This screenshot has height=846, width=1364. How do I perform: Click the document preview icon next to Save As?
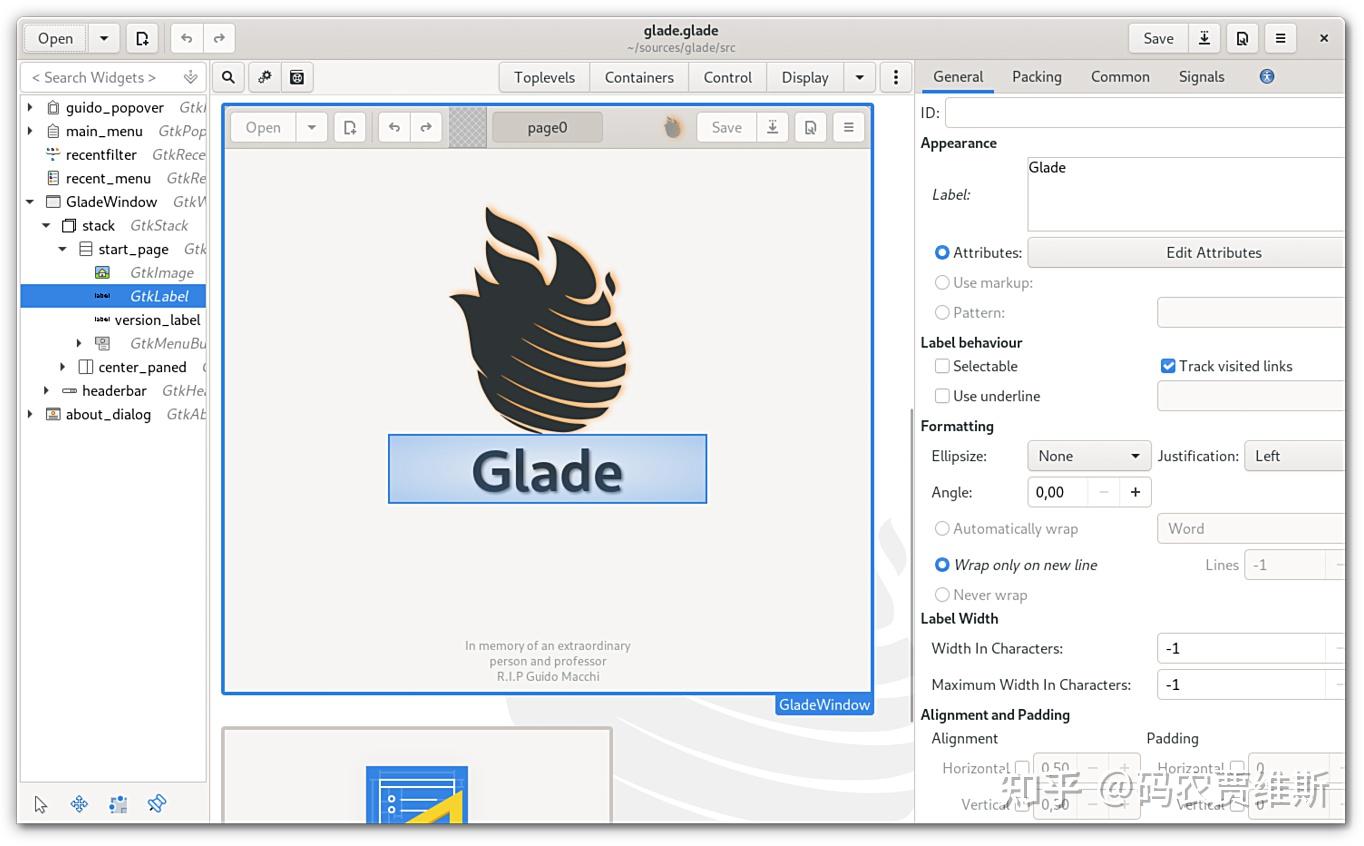1242,39
